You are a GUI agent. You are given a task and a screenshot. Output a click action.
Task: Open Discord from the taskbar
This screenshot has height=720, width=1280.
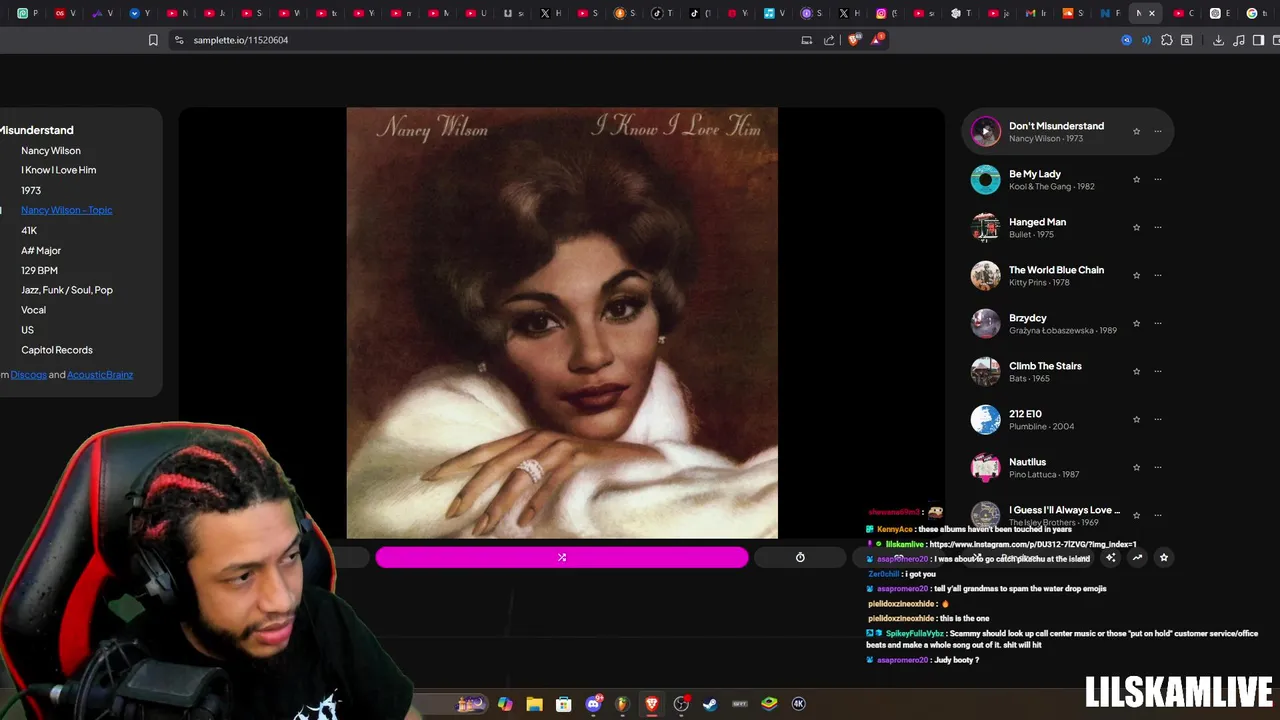(x=594, y=704)
